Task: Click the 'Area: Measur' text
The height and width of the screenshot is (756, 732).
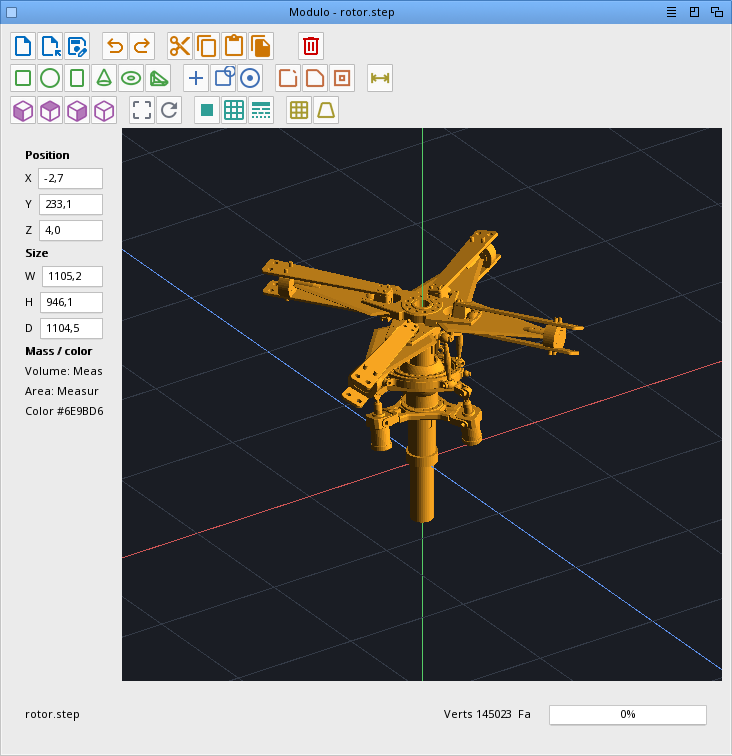Action: (x=62, y=391)
